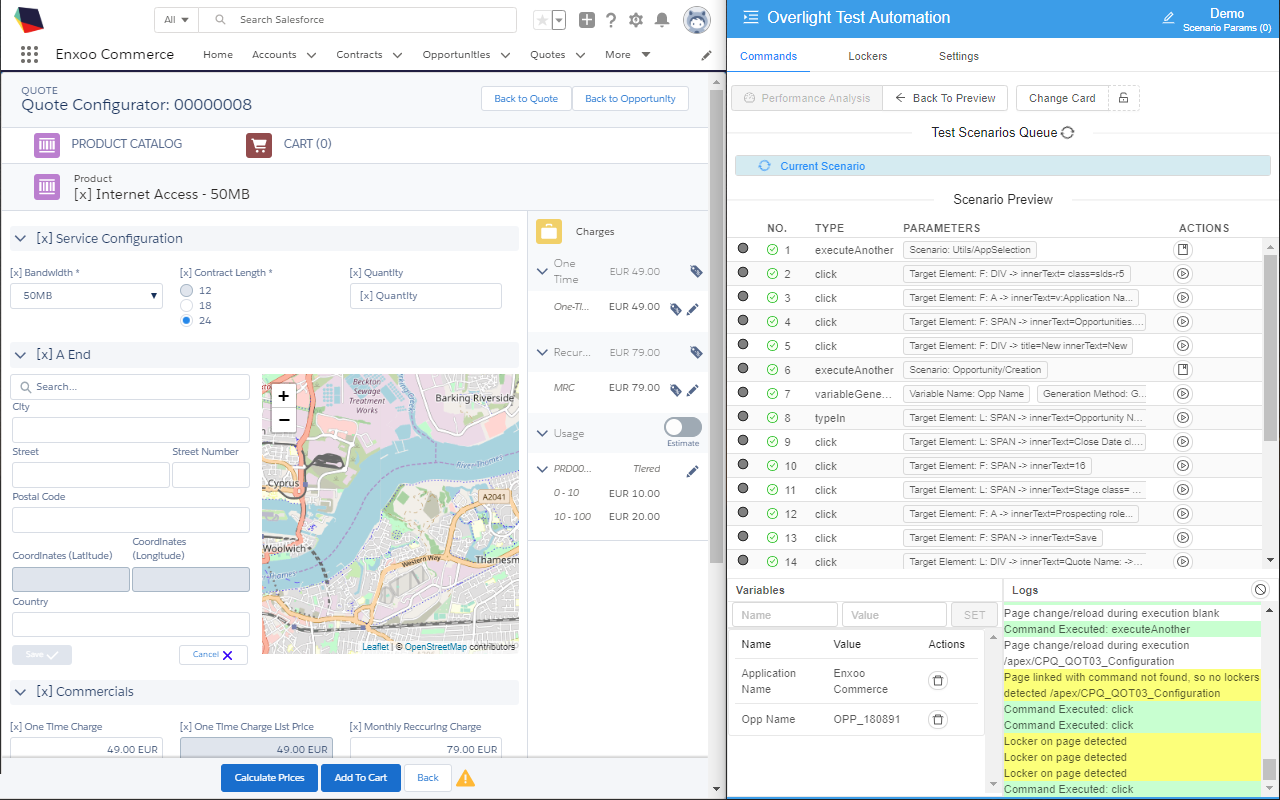The image size is (1280, 800).
Task: Click Back To Preview button
Action: pyautogui.click(x=945, y=98)
